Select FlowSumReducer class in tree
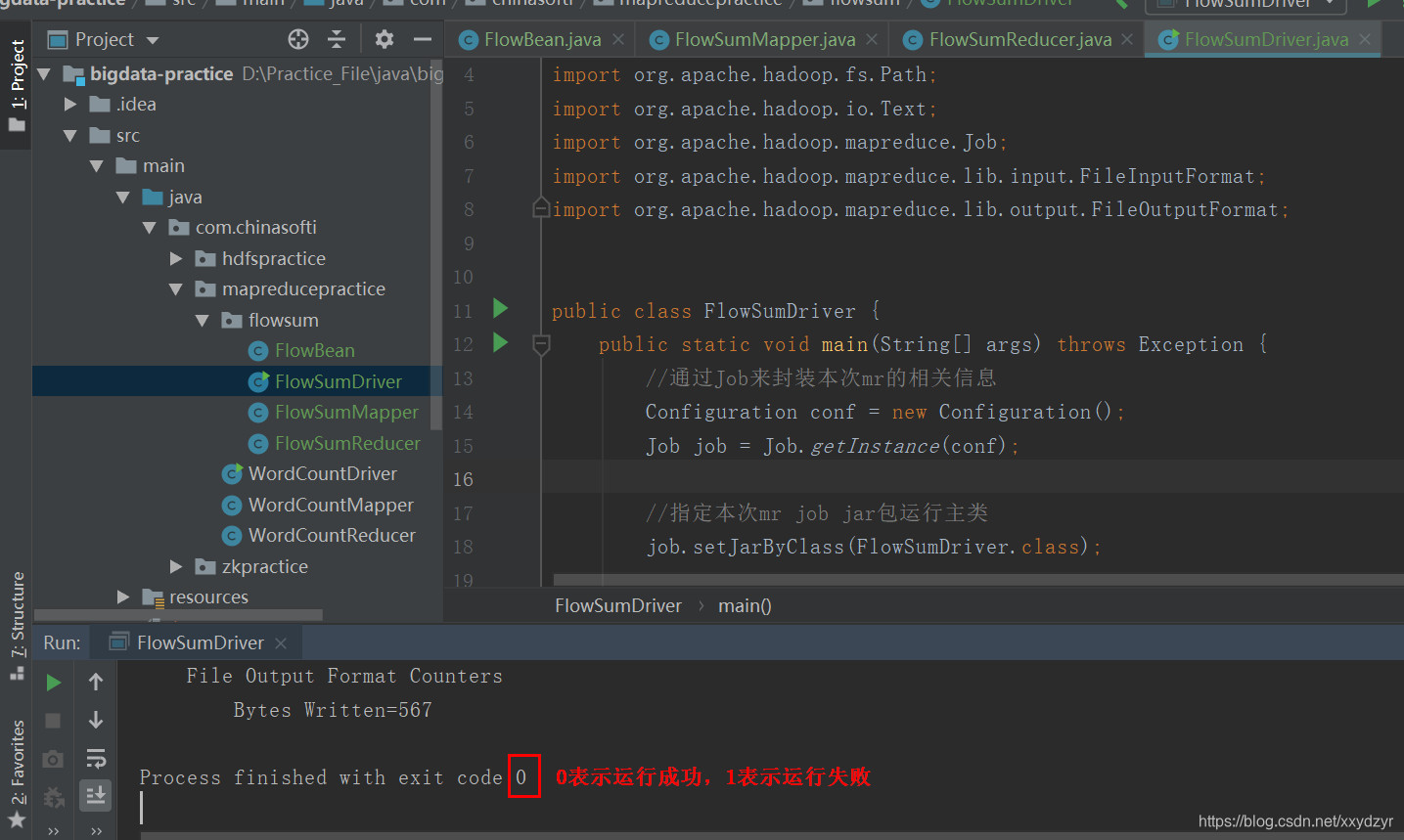 point(347,443)
